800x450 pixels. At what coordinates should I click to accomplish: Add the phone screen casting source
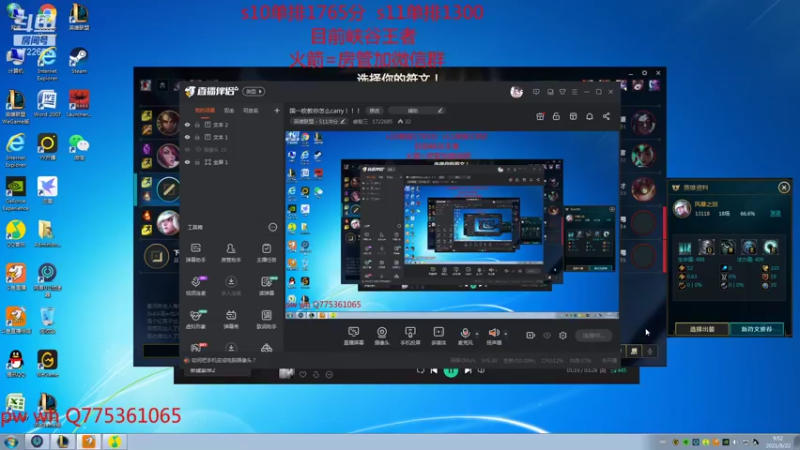[x=410, y=336]
